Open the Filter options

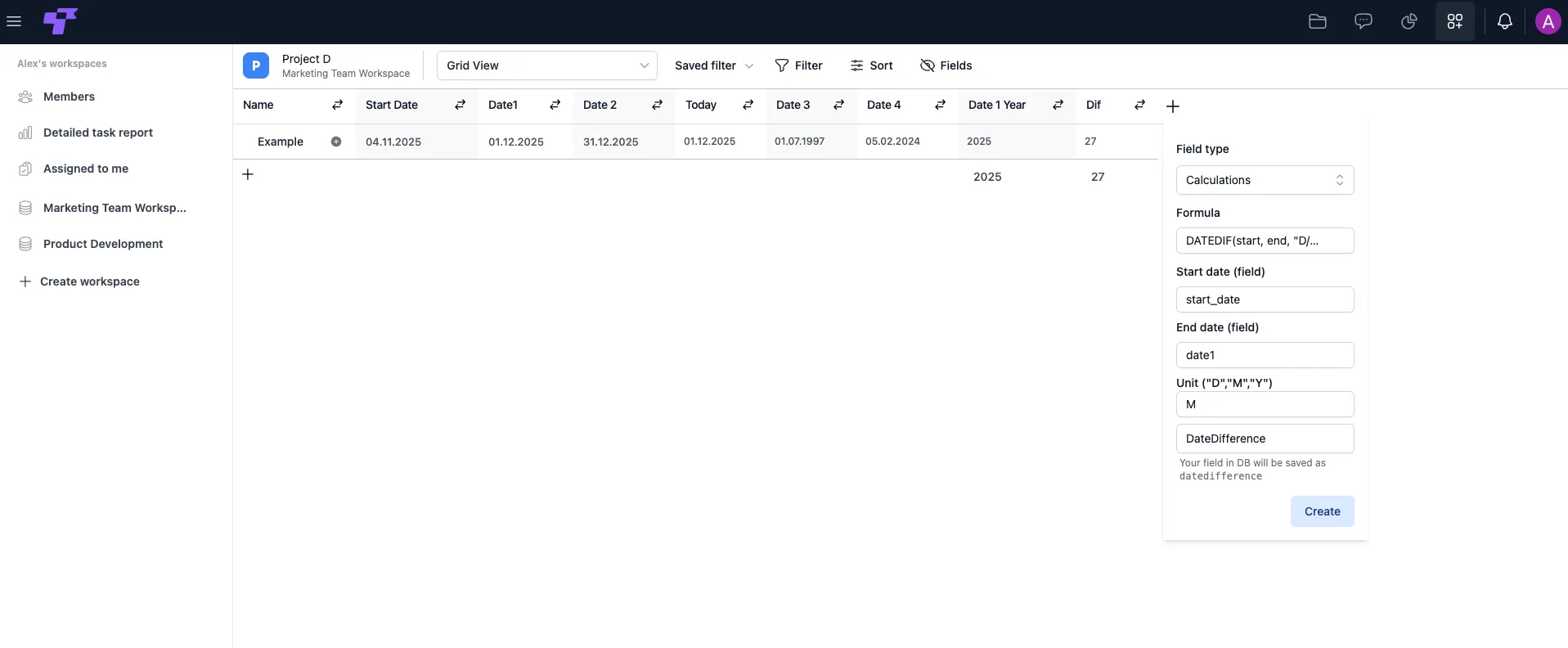click(x=798, y=65)
